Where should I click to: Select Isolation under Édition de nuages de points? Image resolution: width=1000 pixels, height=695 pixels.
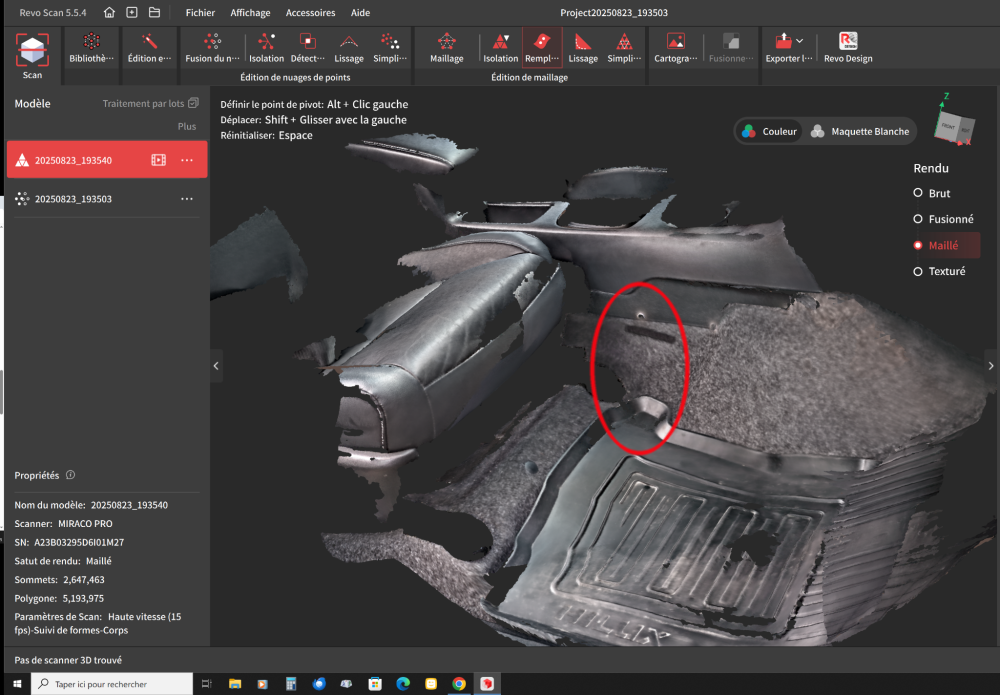(x=266, y=48)
